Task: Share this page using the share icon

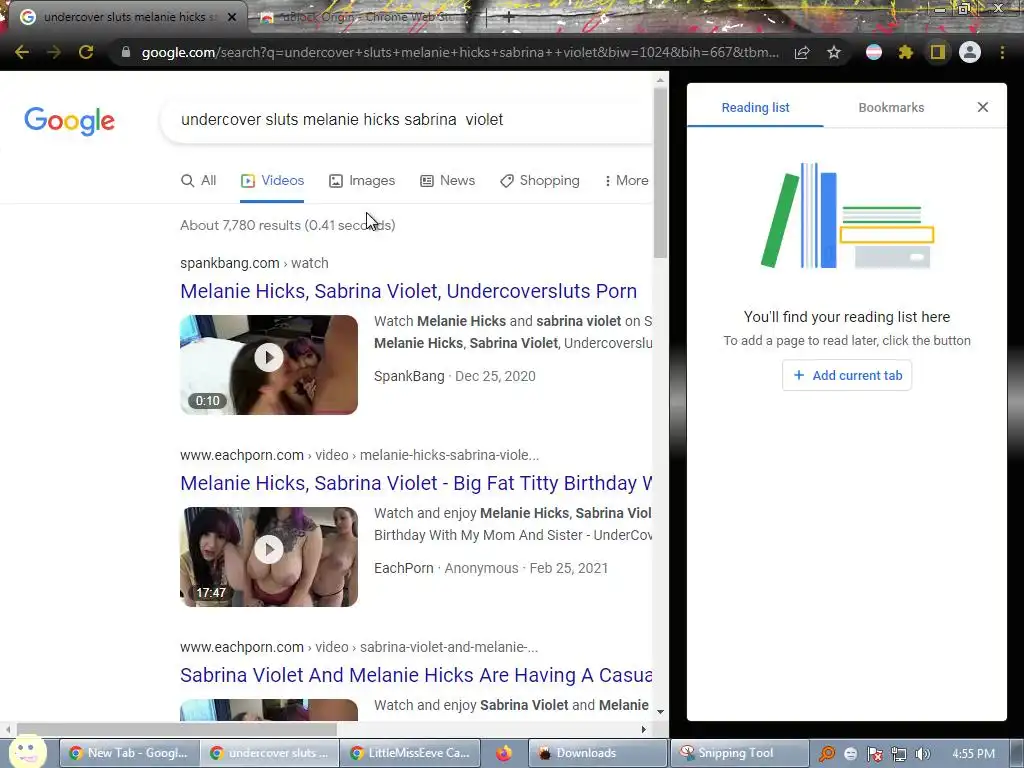Action: coord(802,52)
